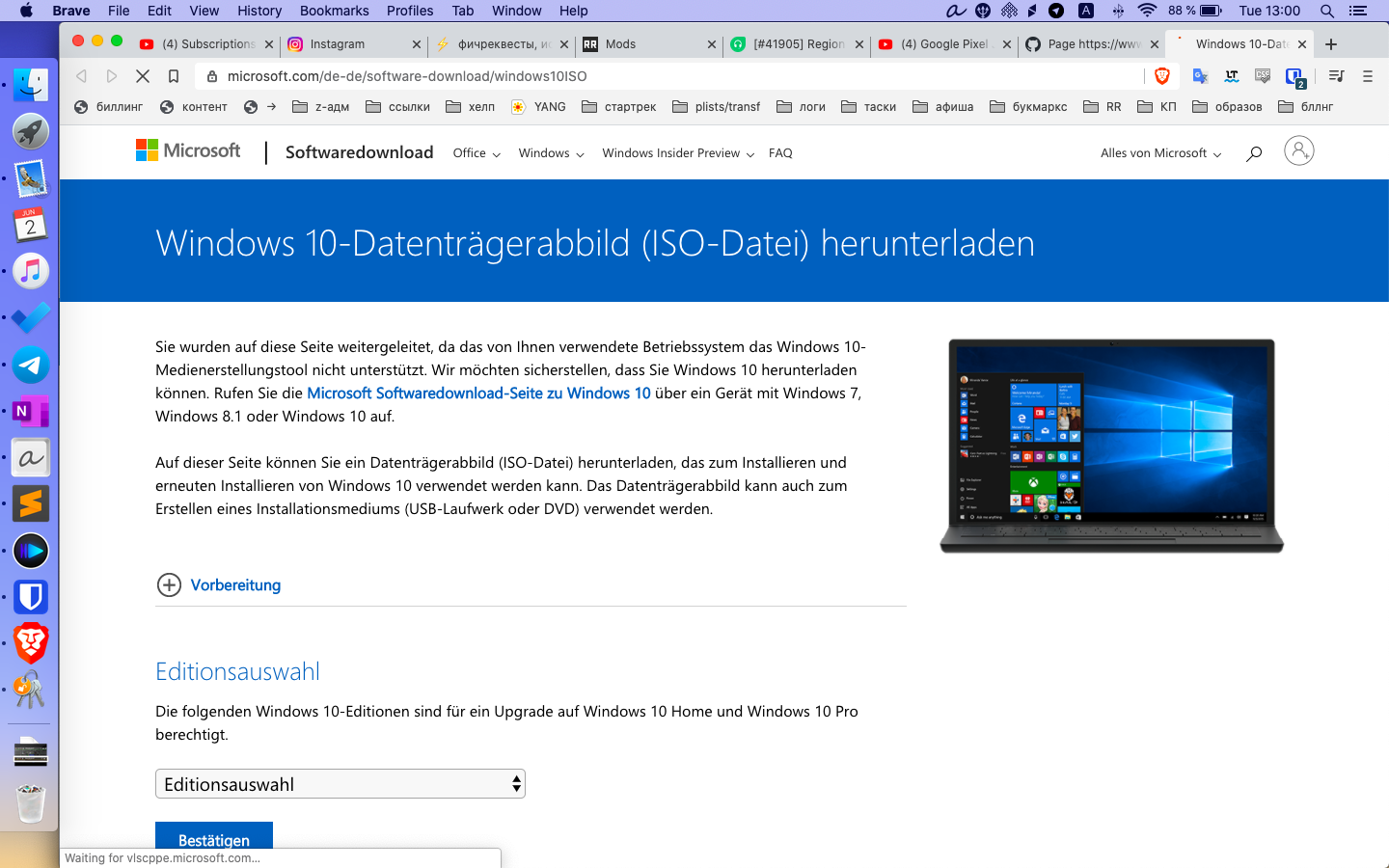This screenshot has width=1389, height=868.
Task: Click the Spotlight search icon in menu bar
Action: point(1327,11)
